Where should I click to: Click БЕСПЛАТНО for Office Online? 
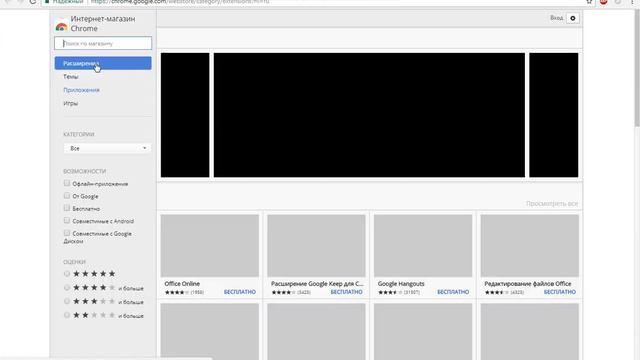[240, 292]
